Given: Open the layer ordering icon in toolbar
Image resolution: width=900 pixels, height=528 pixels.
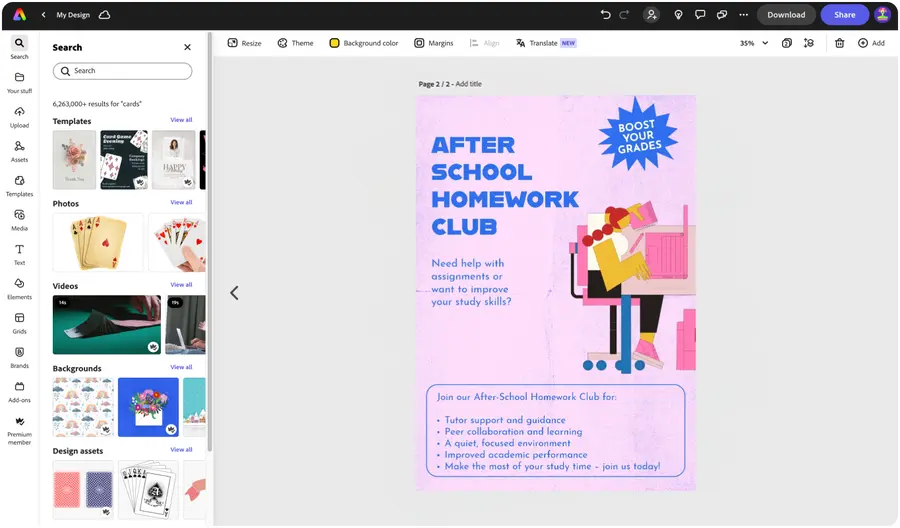Looking at the screenshot, I should (809, 43).
